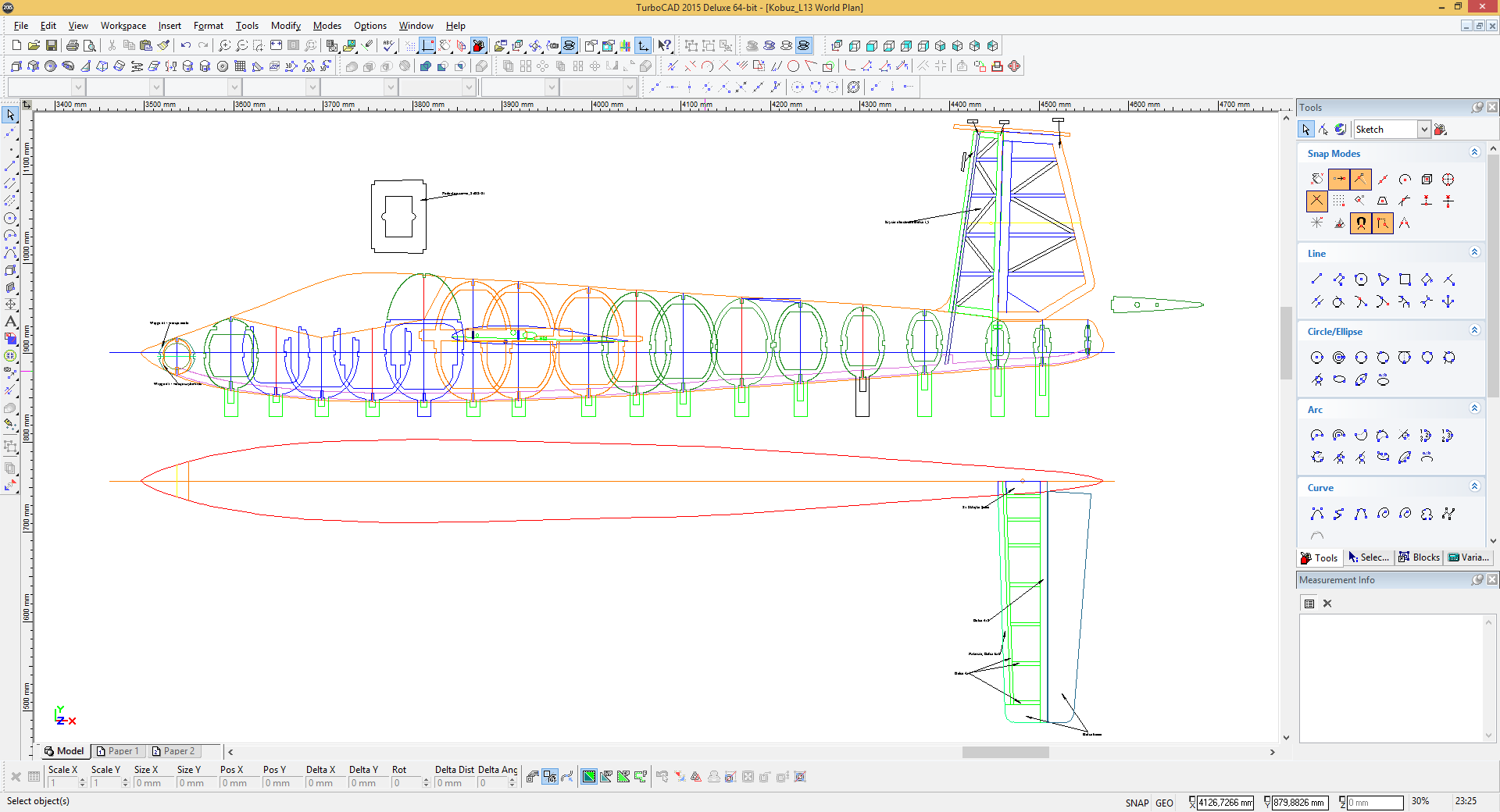The height and width of the screenshot is (812, 1500).
Task: Choose the first Arc Center and Radius tool
Action: tap(1316, 436)
